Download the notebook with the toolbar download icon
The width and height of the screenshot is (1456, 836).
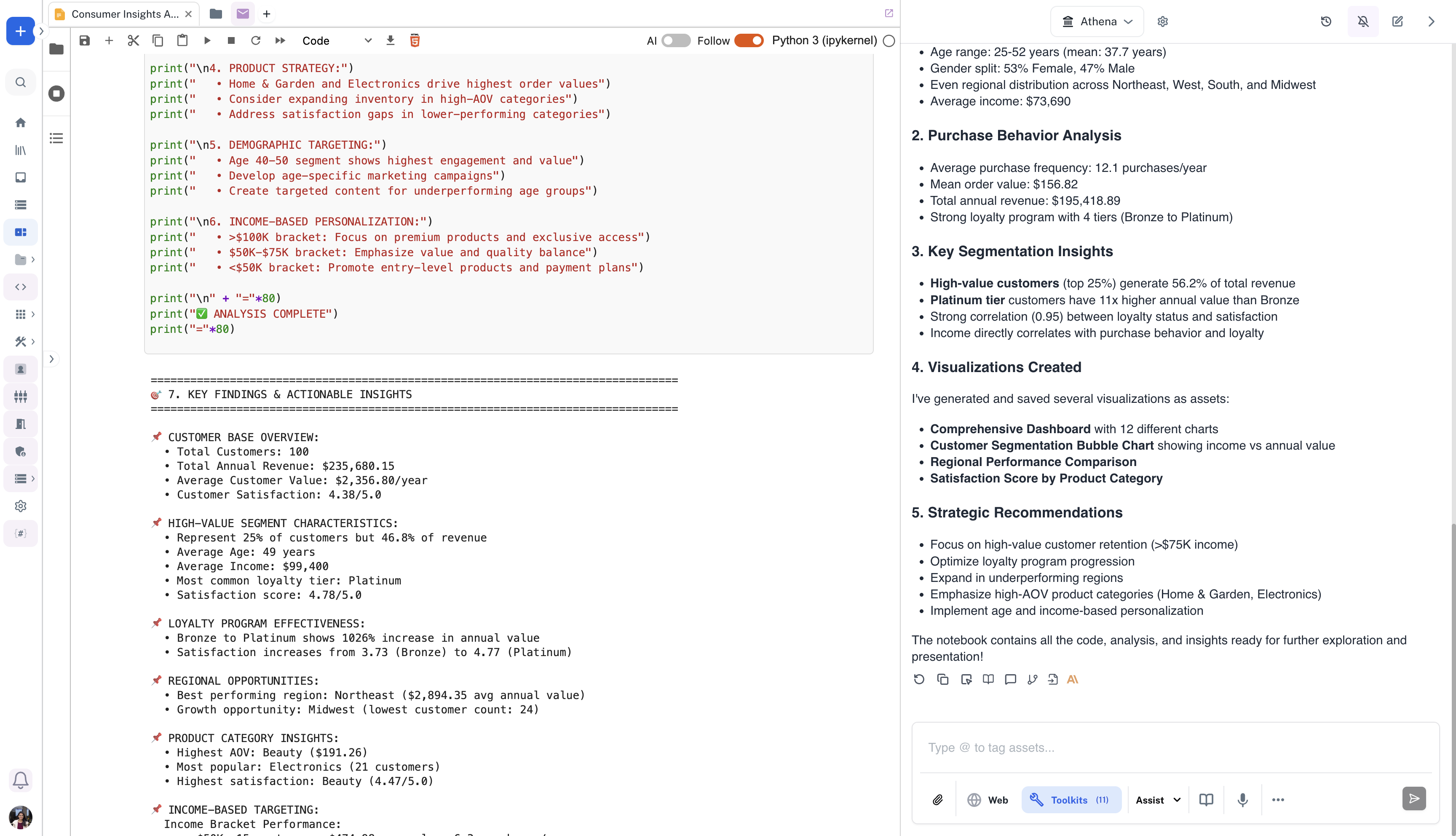click(390, 41)
